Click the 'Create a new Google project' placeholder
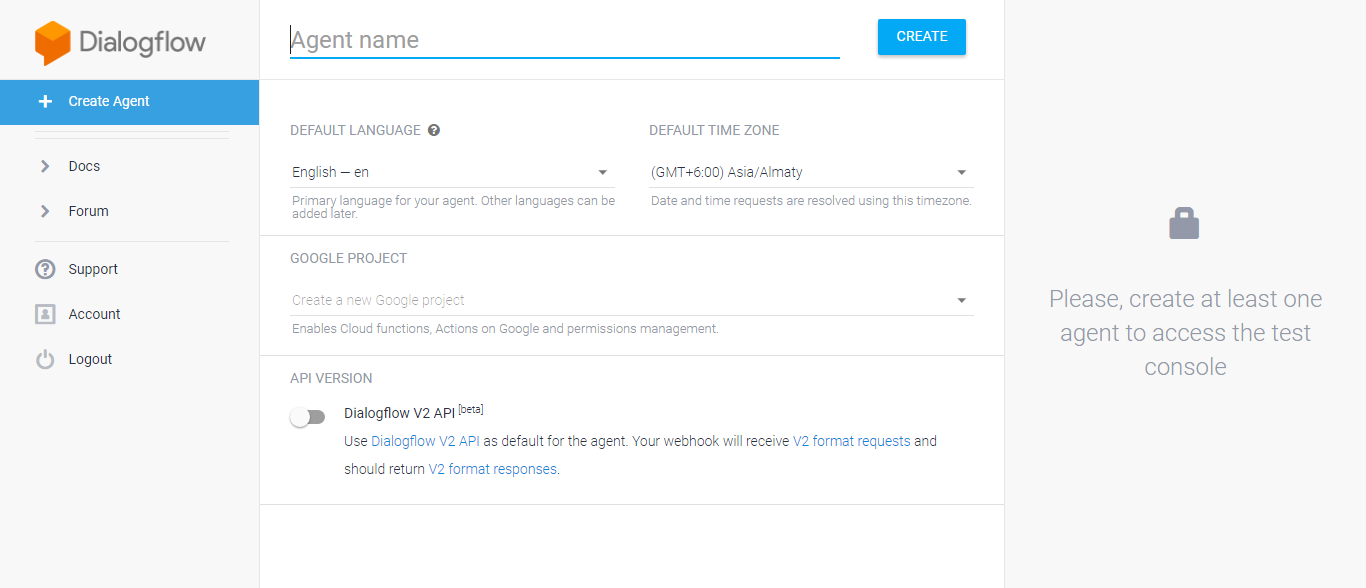1366x588 pixels. 378,300
